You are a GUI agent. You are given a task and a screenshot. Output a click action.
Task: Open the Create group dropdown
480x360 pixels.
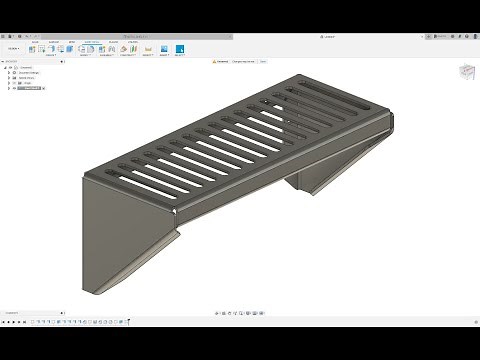(x=51, y=55)
